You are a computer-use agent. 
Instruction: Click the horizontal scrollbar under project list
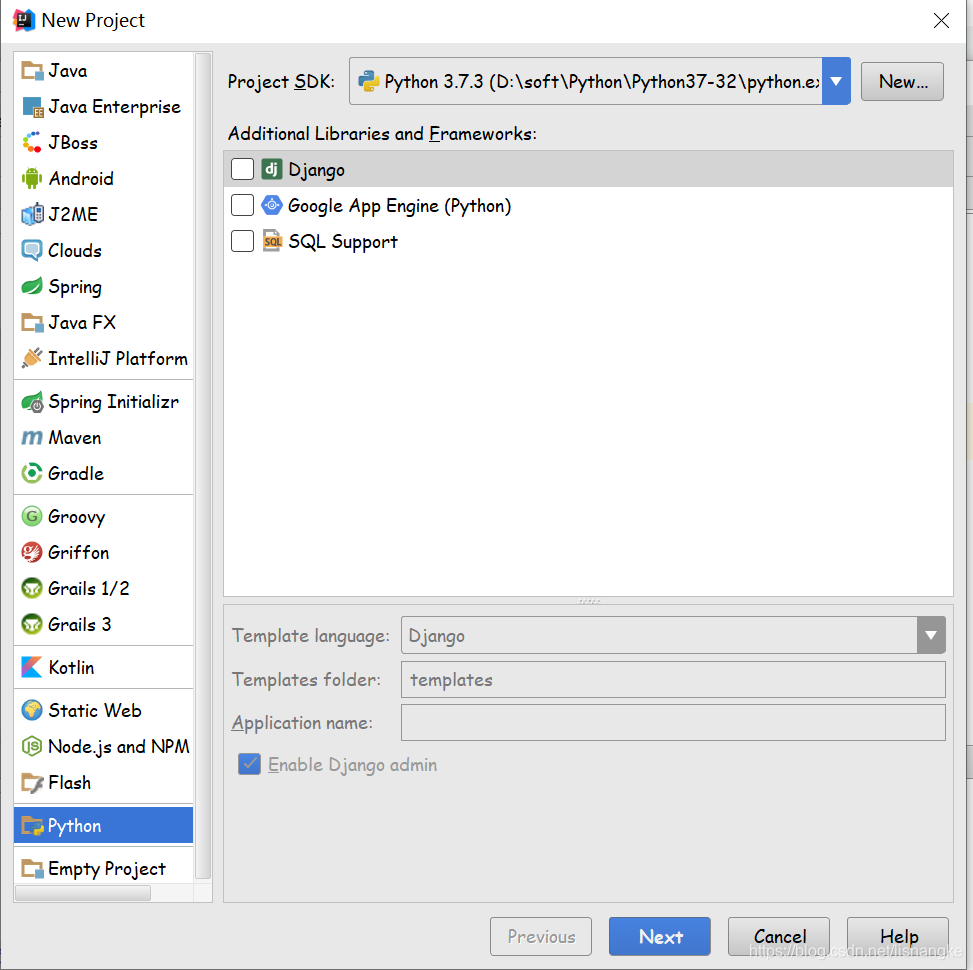click(x=83, y=893)
